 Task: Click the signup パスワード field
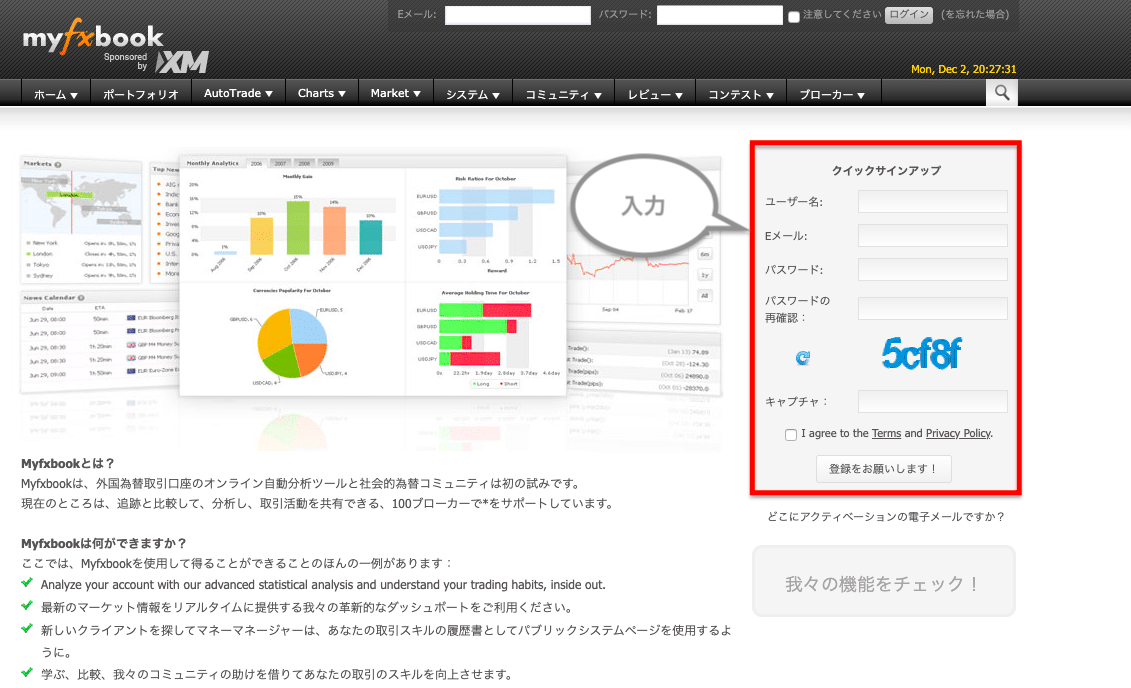tap(933, 269)
